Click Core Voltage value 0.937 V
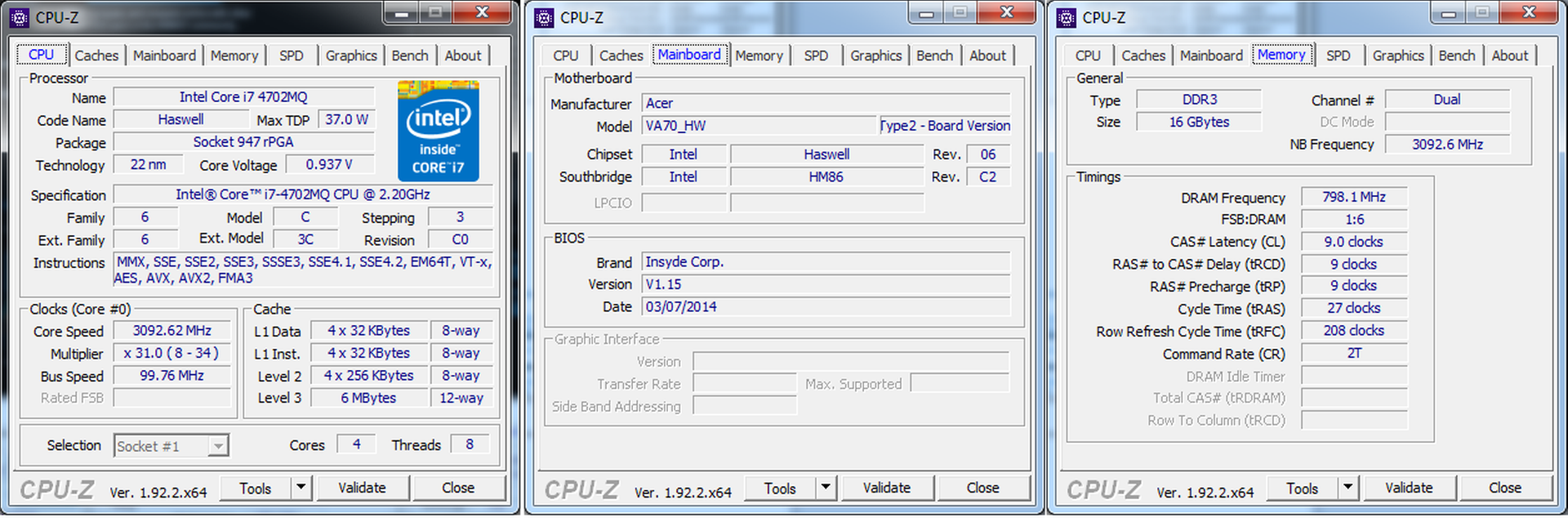The width and height of the screenshot is (1568, 522). 329,164
